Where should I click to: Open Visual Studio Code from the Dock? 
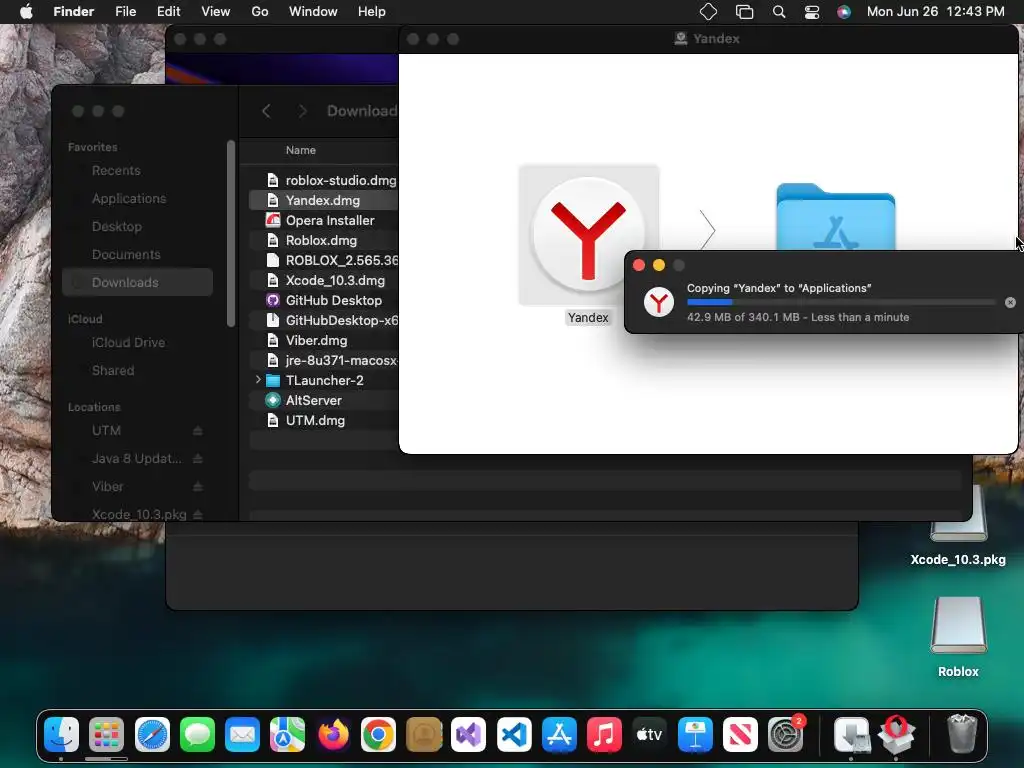514,735
